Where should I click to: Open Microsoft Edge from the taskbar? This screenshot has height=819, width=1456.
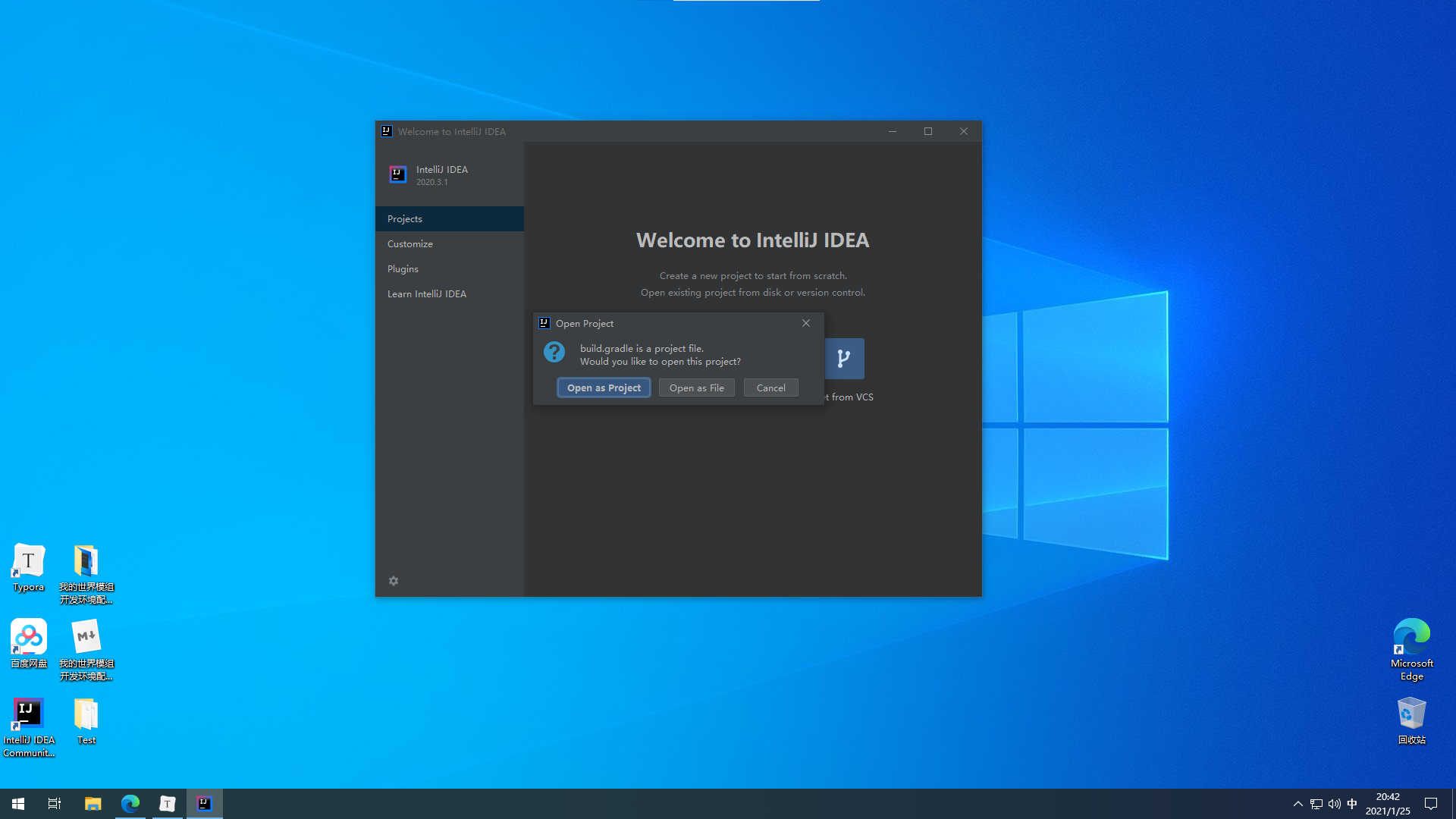click(x=130, y=804)
